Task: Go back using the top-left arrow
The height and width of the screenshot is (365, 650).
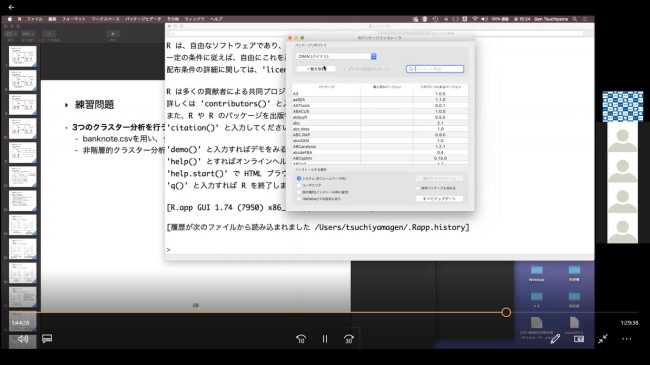Action: click(11, 7)
